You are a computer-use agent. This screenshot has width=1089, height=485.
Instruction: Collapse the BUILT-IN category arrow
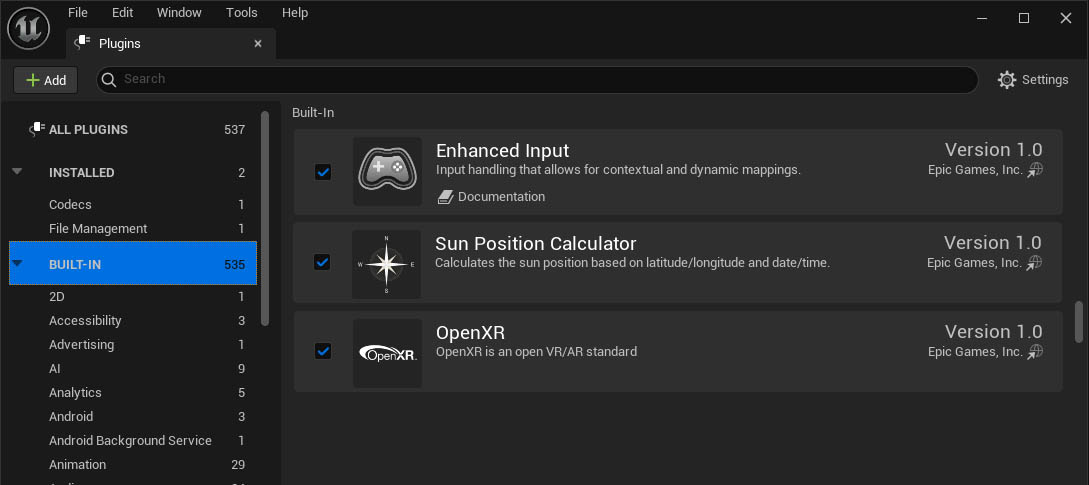coord(17,263)
